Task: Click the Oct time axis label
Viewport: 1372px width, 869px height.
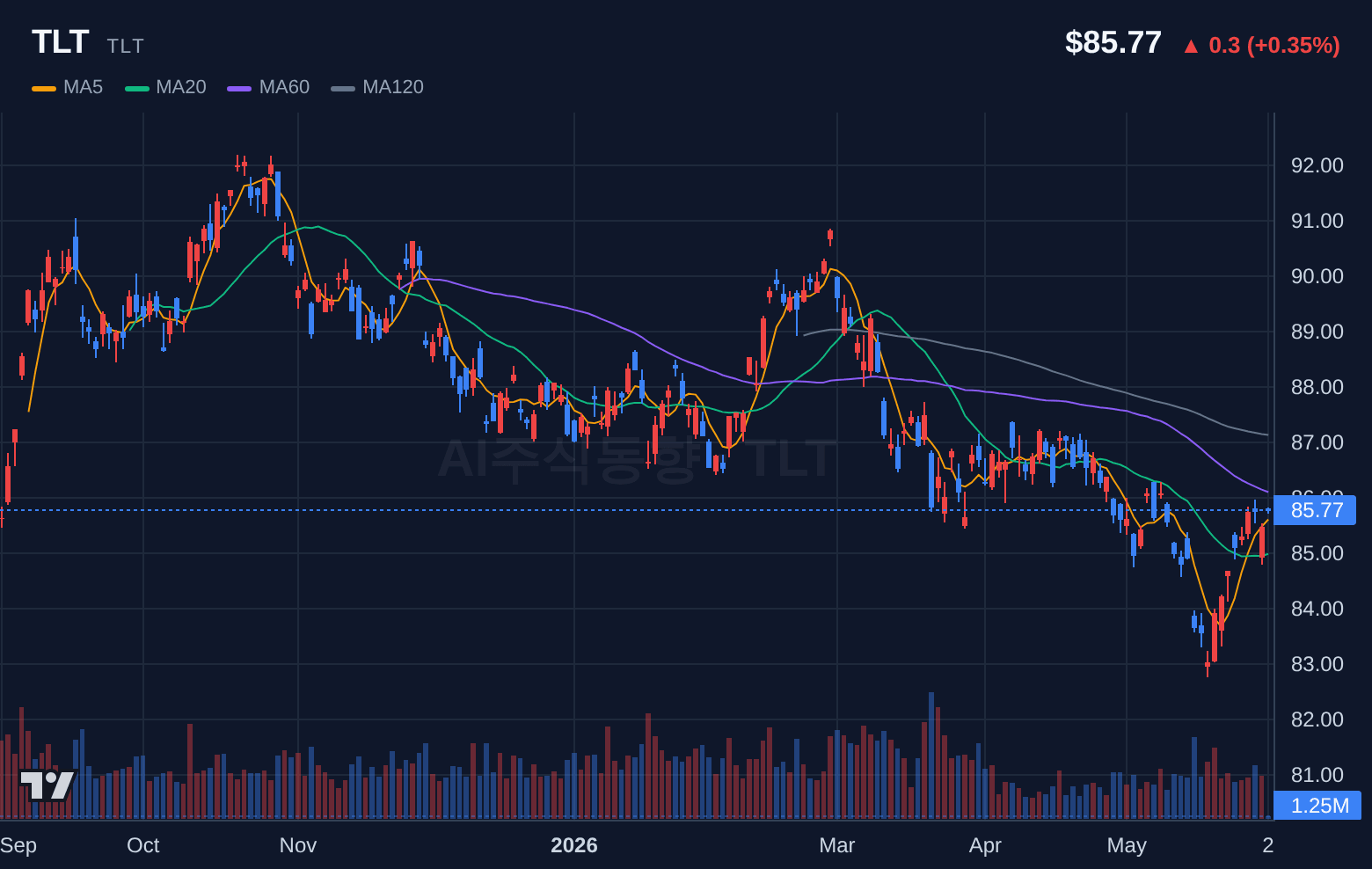Action: tap(143, 845)
